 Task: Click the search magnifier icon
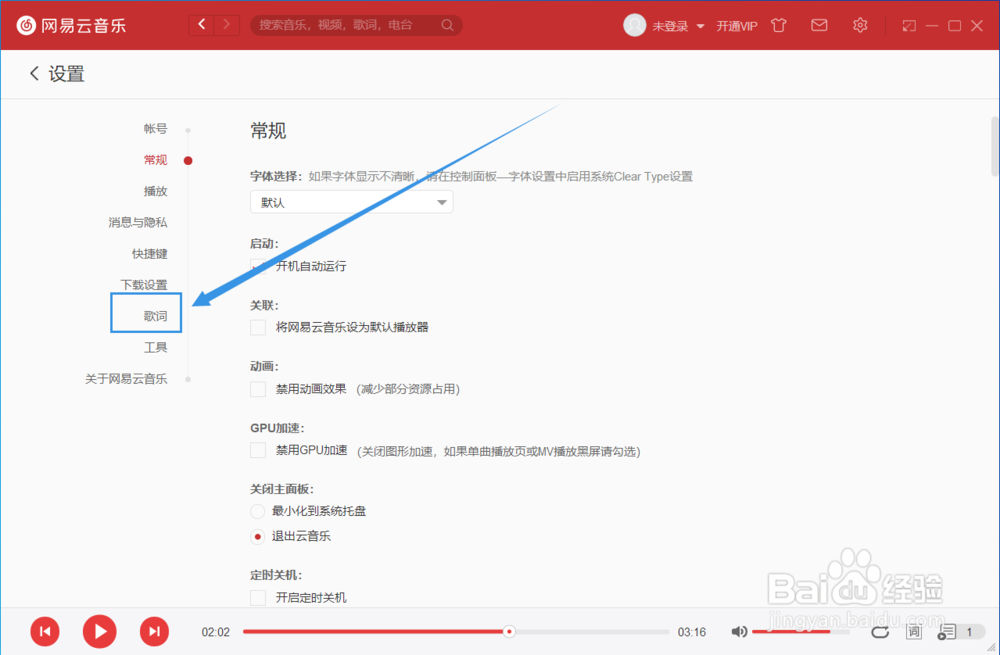[448, 25]
